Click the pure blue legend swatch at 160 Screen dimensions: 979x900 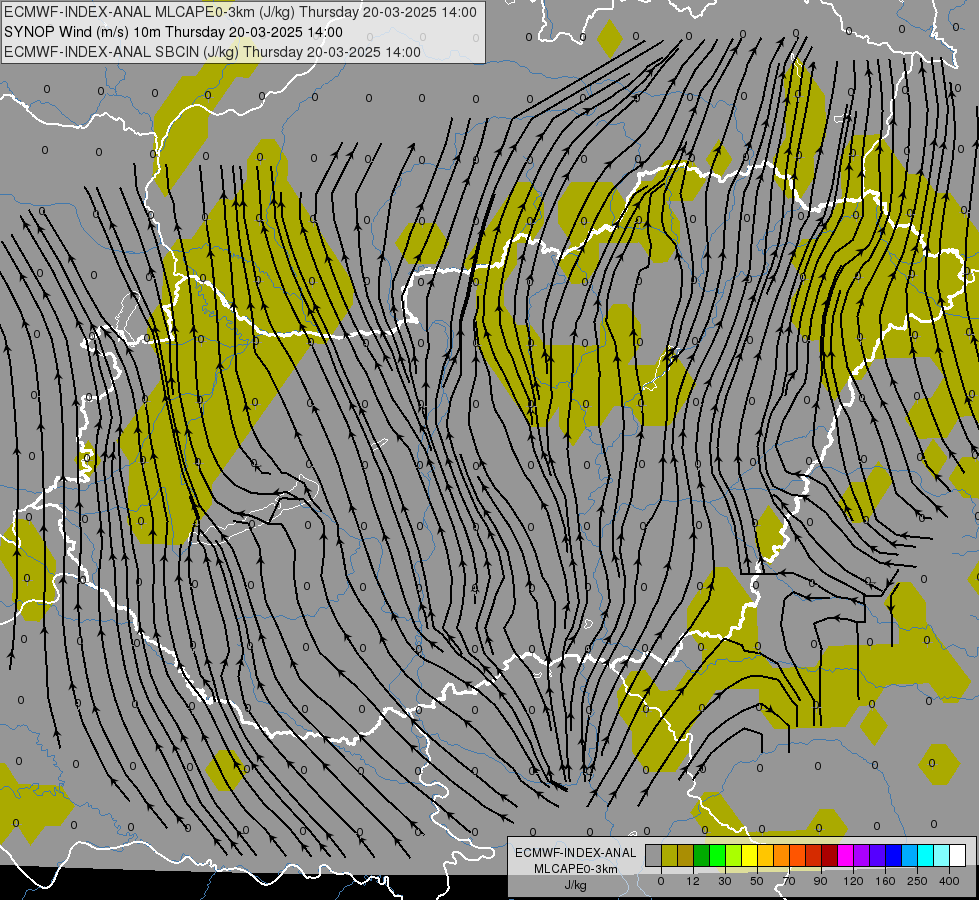893,855
